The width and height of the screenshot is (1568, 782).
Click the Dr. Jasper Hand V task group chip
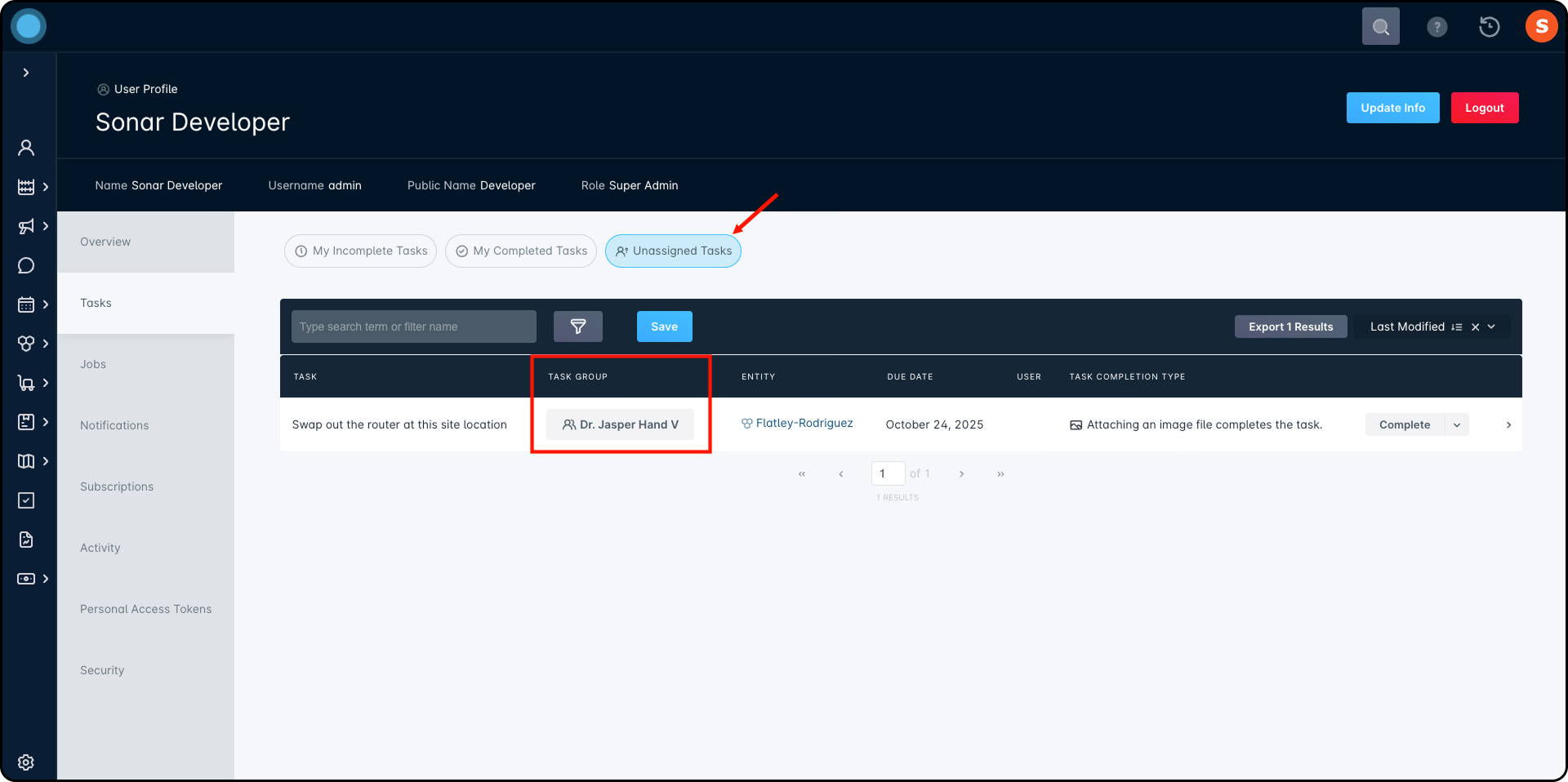pyautogui.click(x=620, y=424)
